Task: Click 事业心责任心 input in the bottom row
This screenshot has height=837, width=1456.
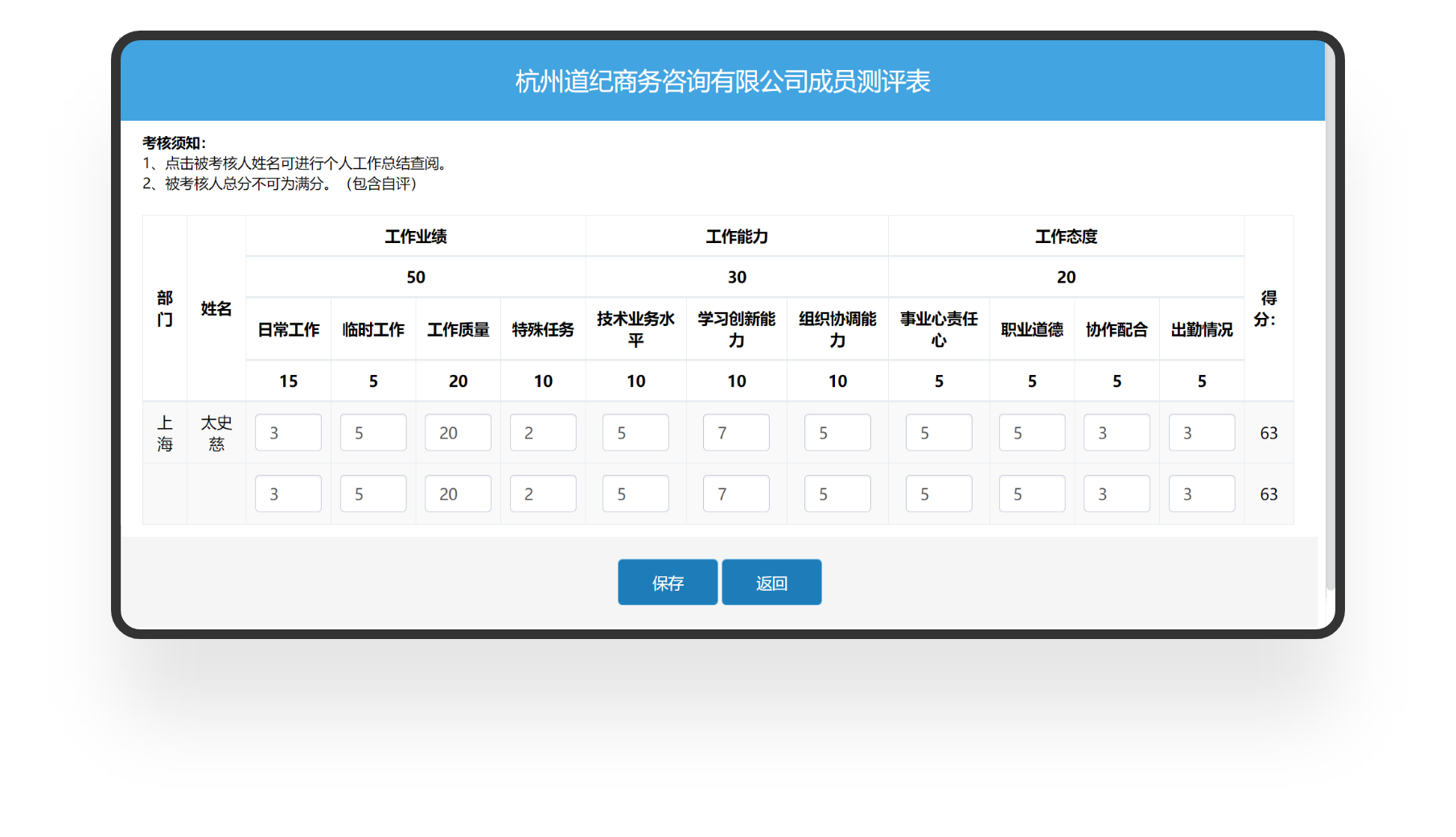Action: click(939, 494)
